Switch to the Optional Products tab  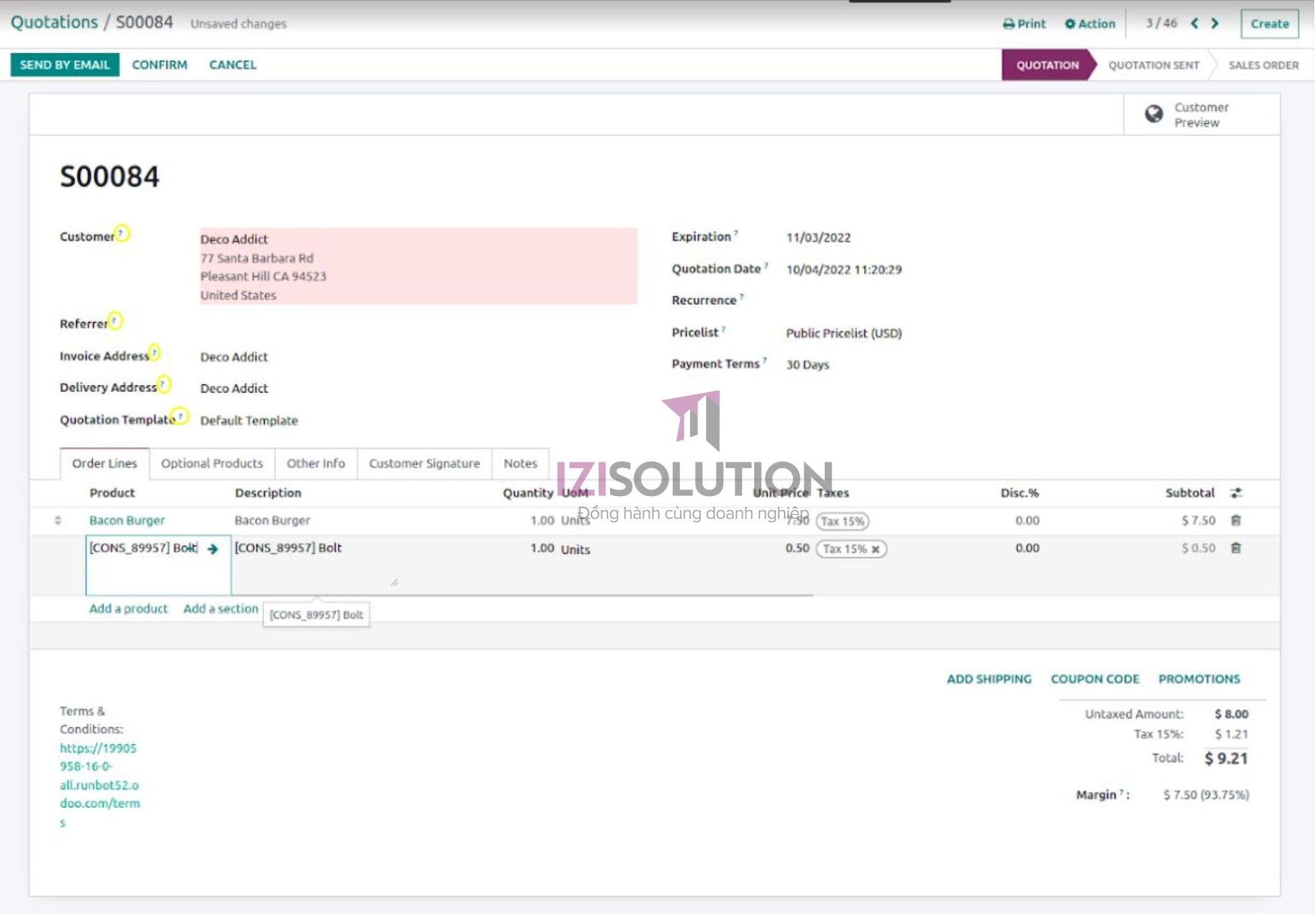click(212, 463)
